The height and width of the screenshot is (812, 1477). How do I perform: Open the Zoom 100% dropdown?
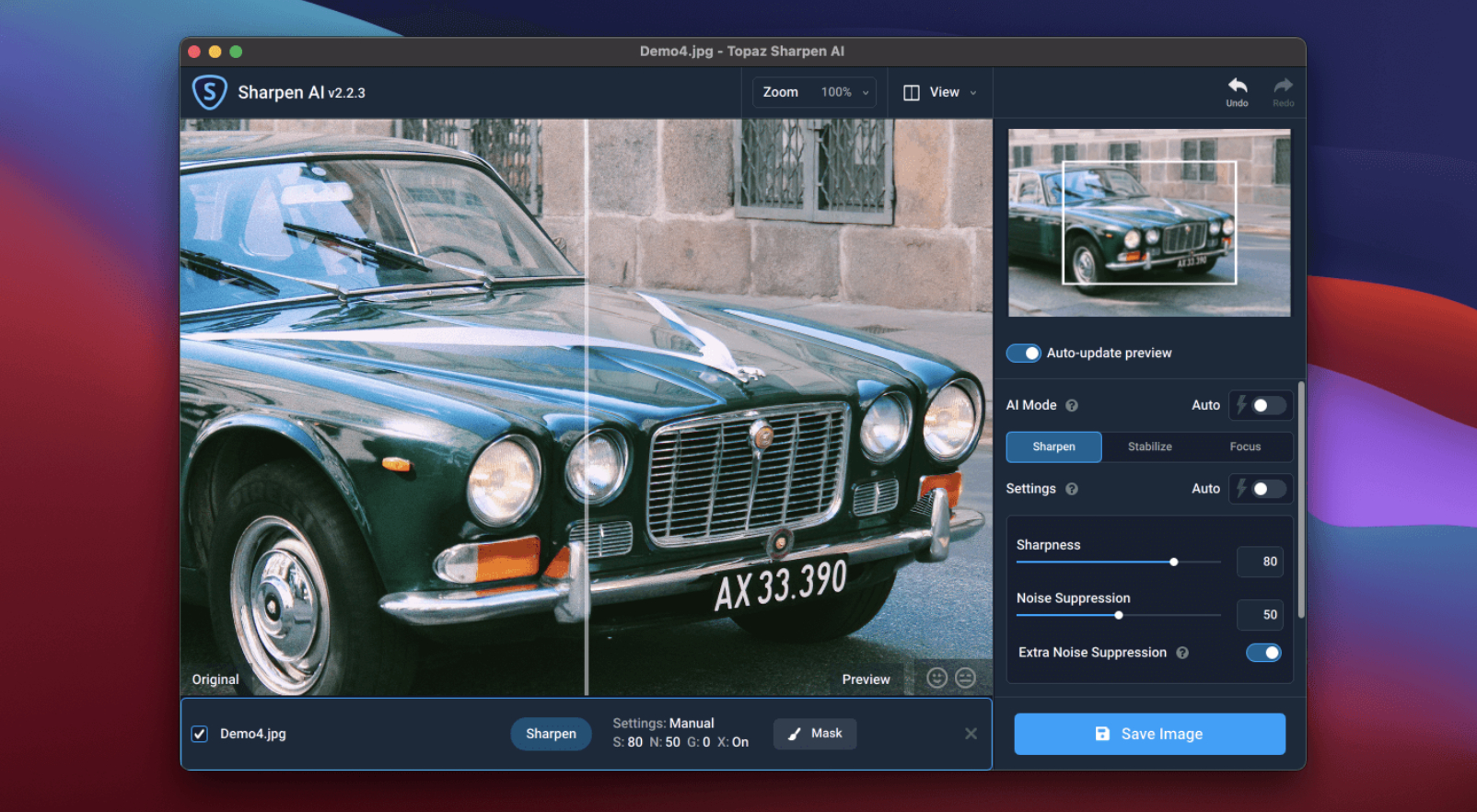pyautogui.click(x=815, y=92)
